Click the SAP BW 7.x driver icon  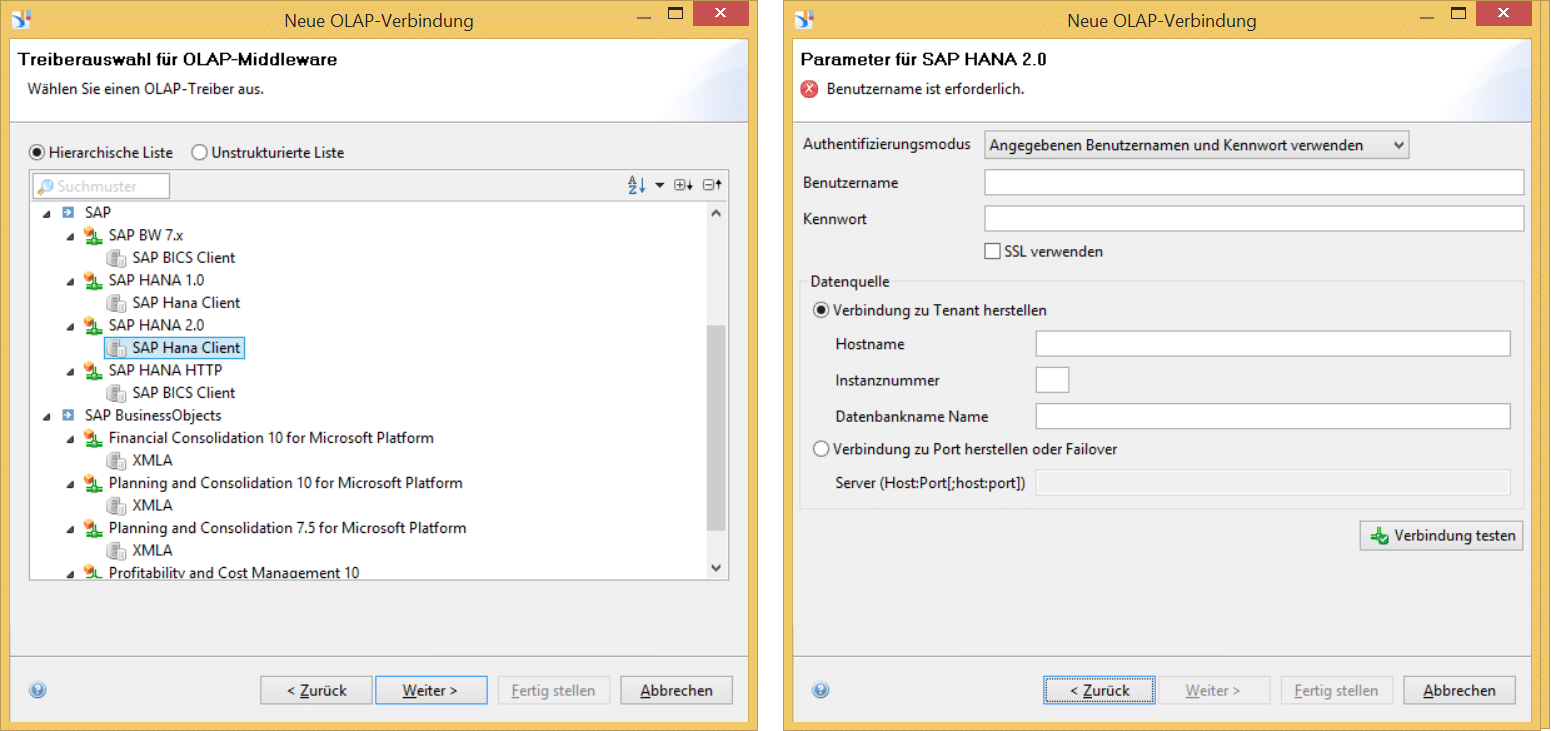click(92, 236)
